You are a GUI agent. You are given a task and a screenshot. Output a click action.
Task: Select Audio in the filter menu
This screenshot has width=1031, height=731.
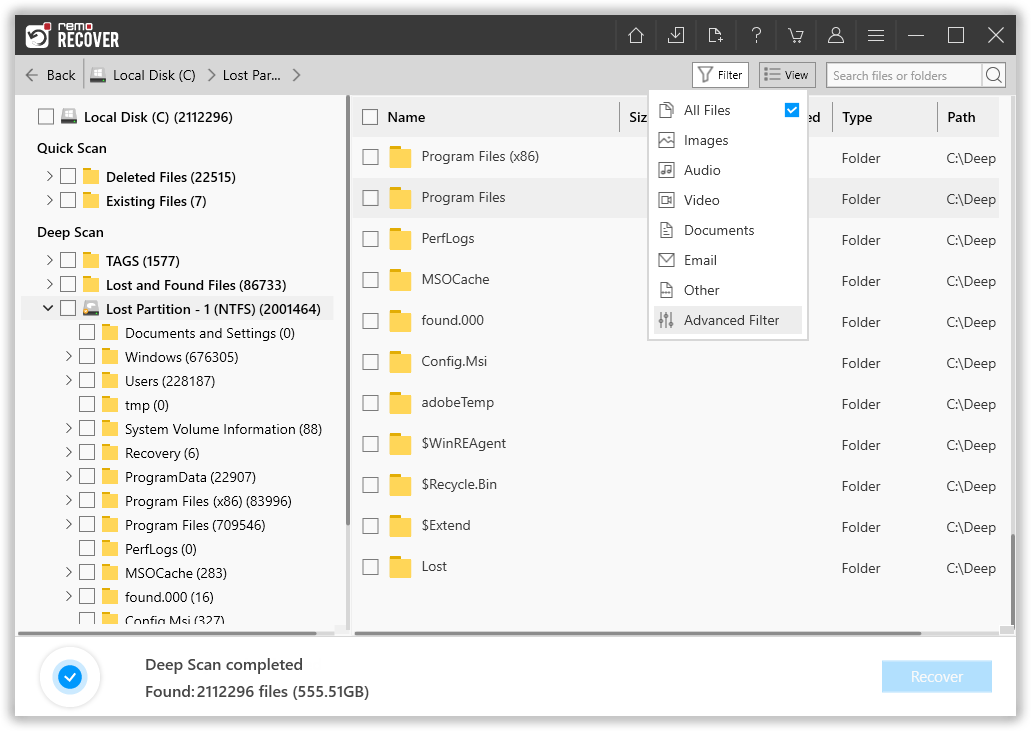click(x=727, y=170)
